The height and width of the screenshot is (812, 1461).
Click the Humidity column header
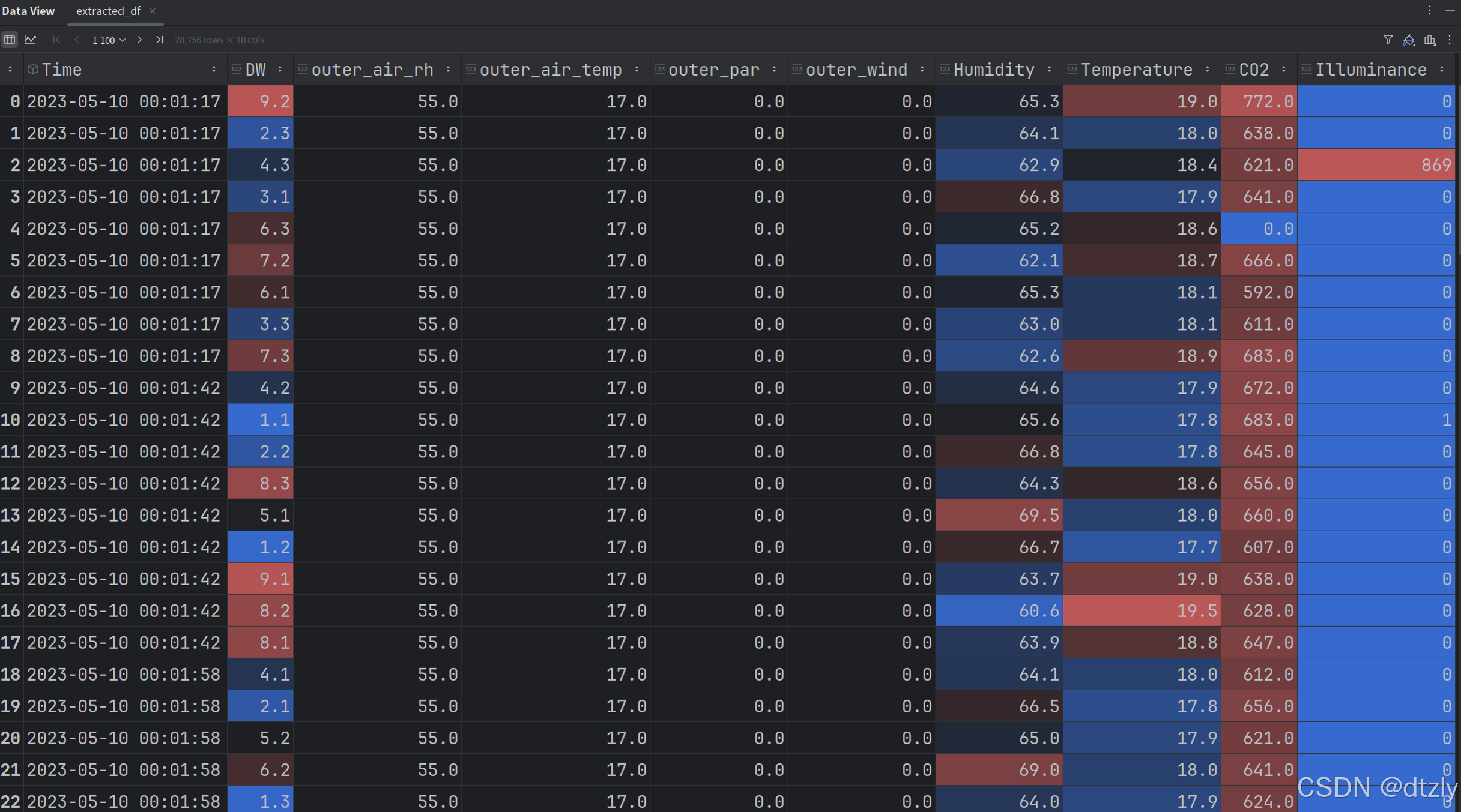993,70
